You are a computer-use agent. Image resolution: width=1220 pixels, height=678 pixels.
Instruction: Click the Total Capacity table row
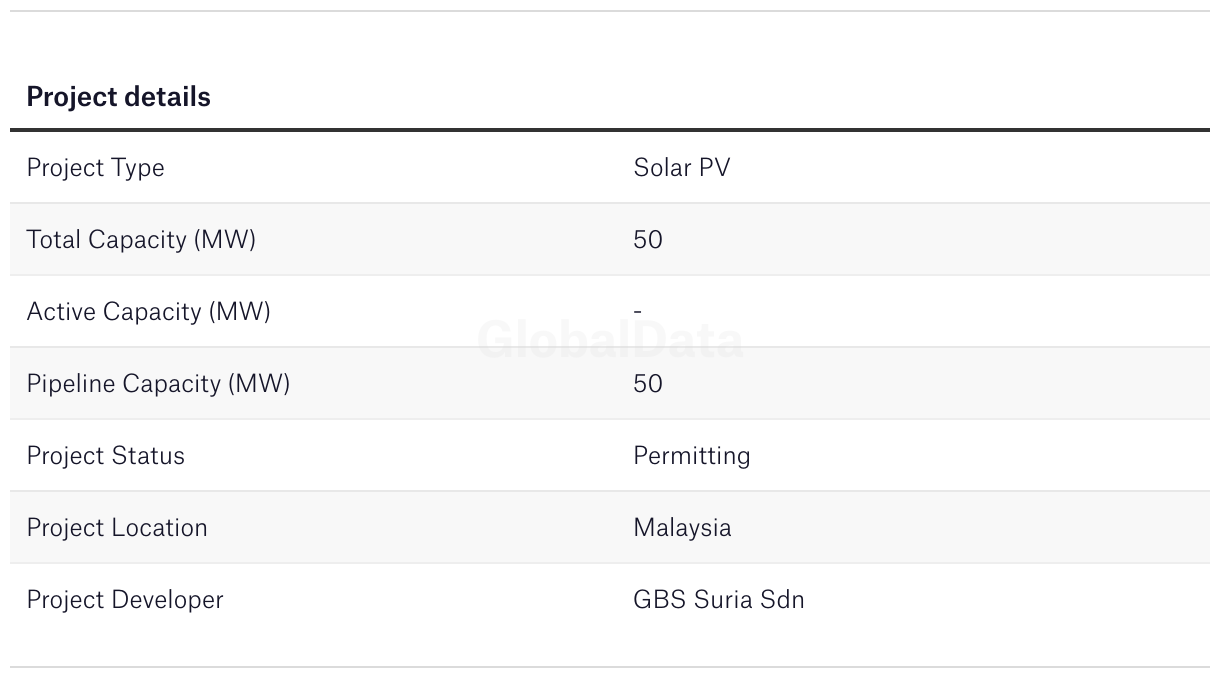(610, 240)
